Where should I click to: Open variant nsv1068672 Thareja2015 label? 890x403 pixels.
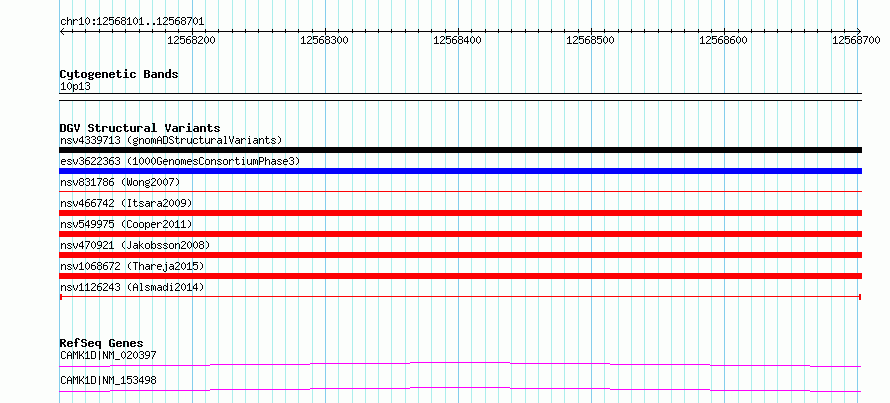click(132, 266)
